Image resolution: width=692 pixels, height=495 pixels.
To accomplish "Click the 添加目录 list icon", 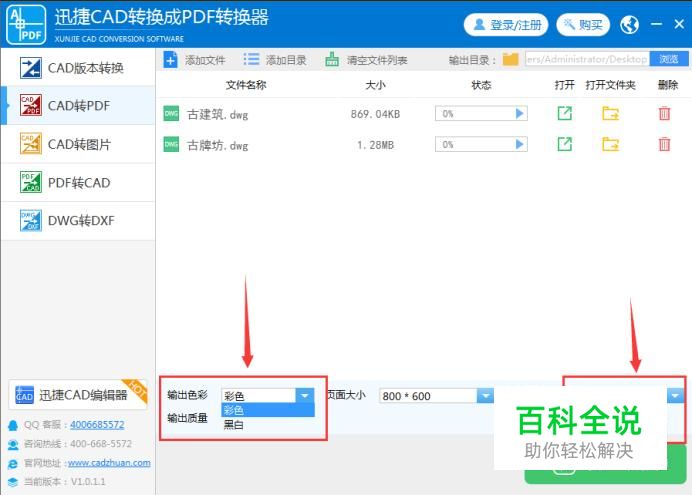I will point(252,60).
